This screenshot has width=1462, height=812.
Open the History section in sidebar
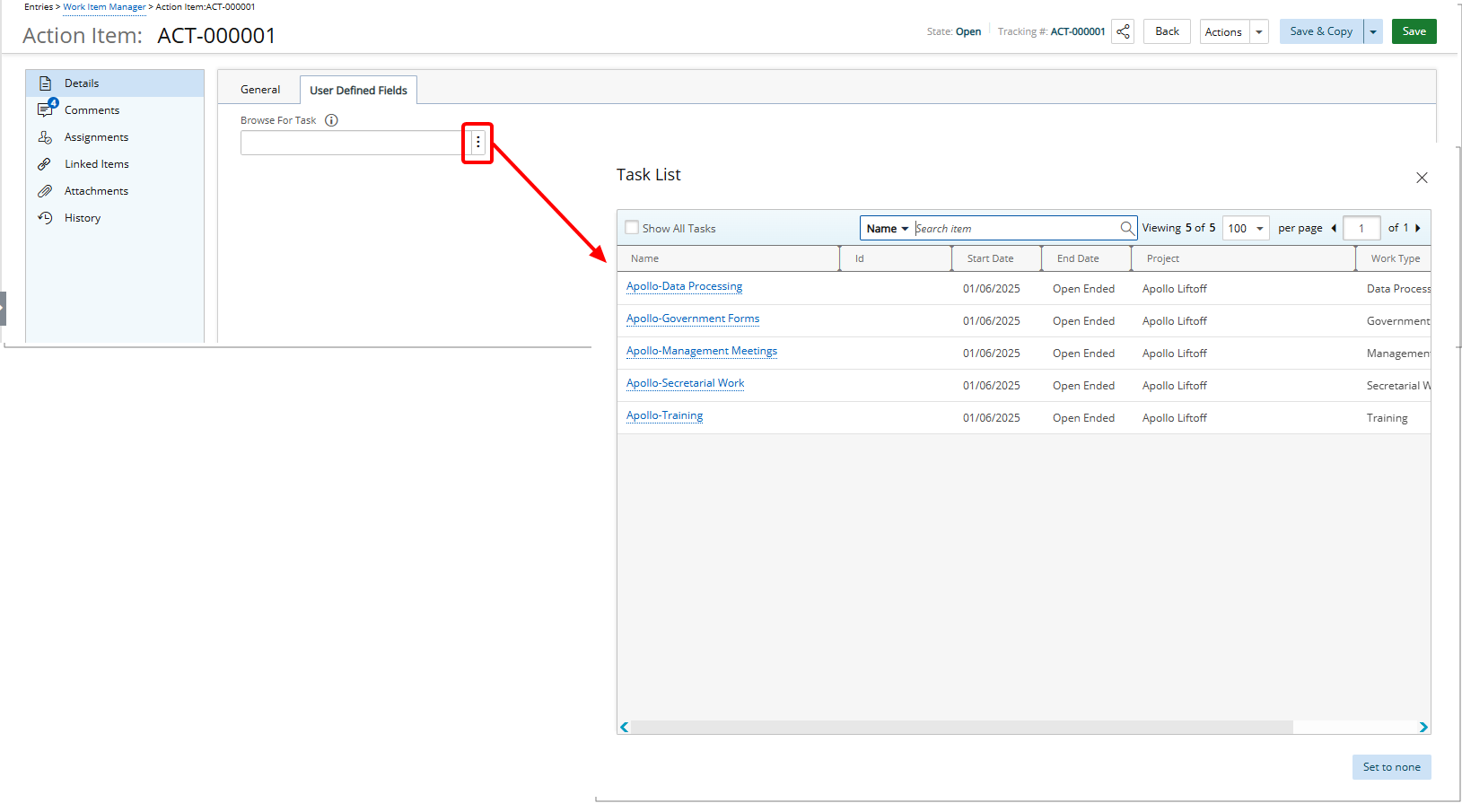[83, 218]
